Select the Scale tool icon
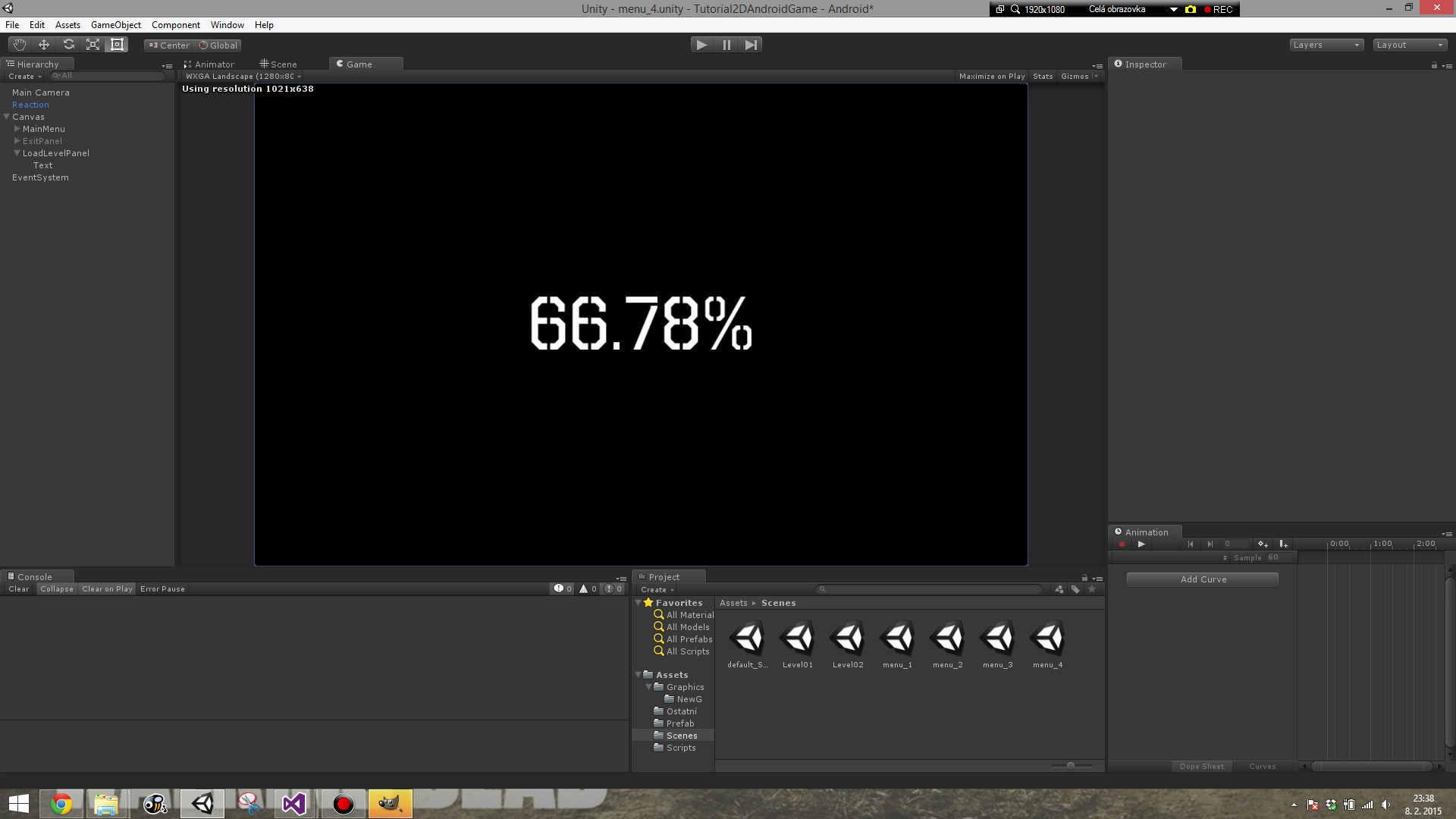Viewport: 1456px width, 819px height. 93,45
